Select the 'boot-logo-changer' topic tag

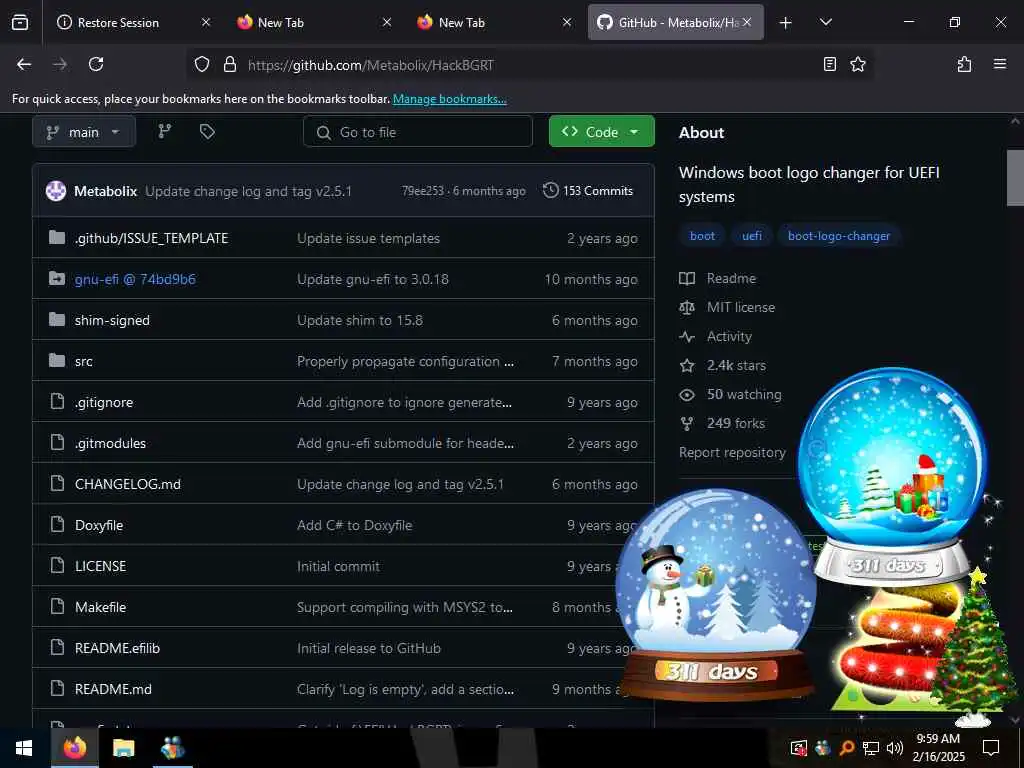tap(839, 236)
